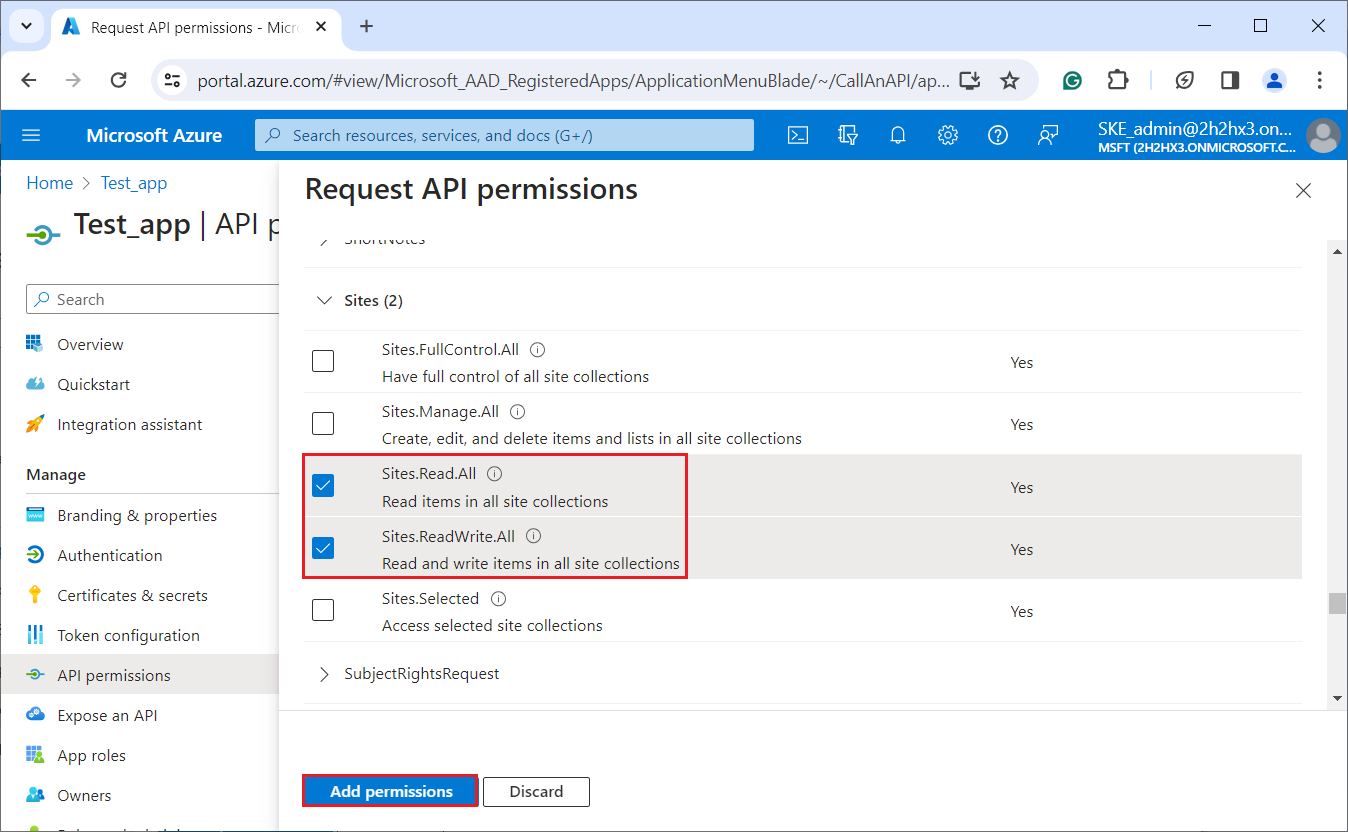Click info icon next to Sites.Read.All
Screen dimensions: 1348x832
tap(494, 474)
